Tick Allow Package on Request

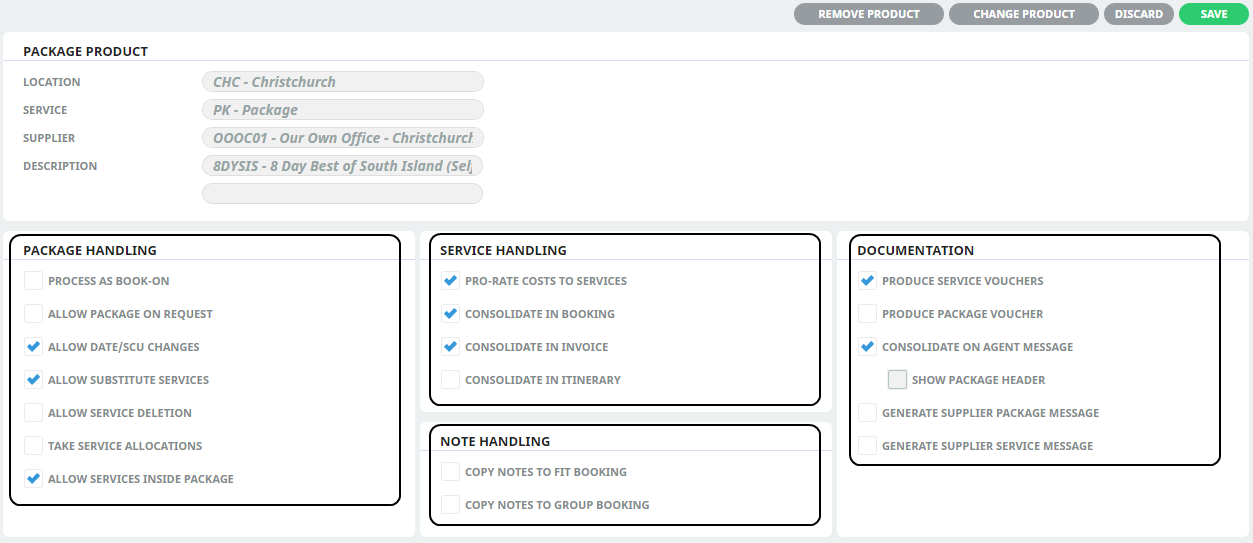click(x=33, y=314)
